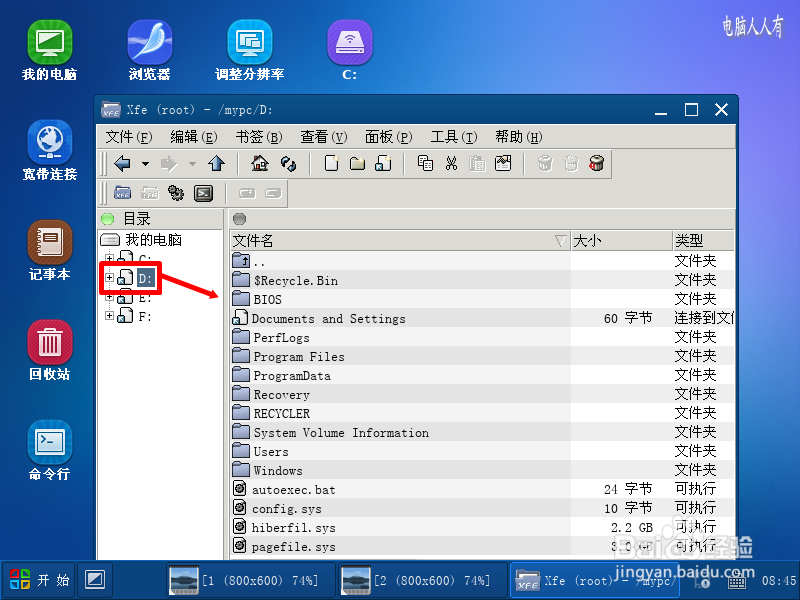800x600 pixels.
Task: Open a new root Xfe window
Action: tap(149, 193)
